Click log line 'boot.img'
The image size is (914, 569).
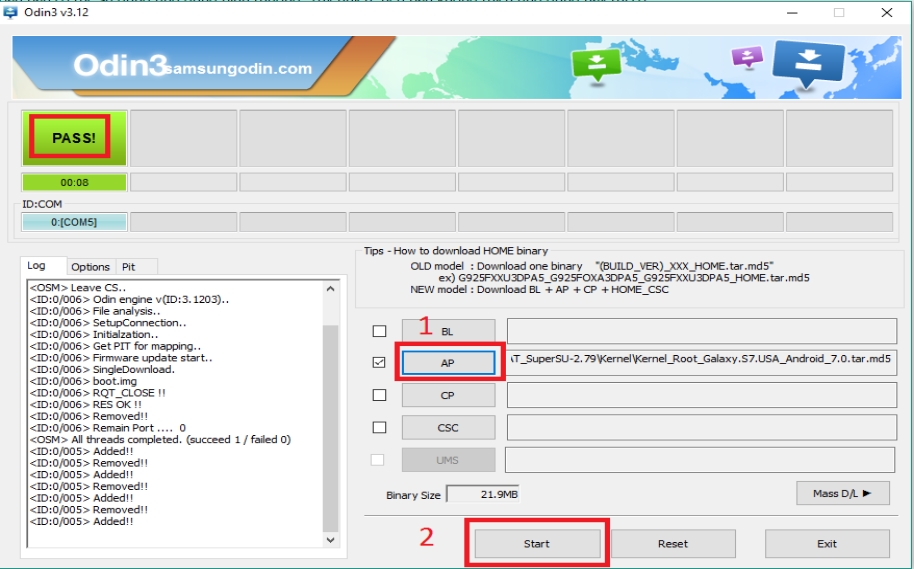pyautogui.click(x=83, y=381)
